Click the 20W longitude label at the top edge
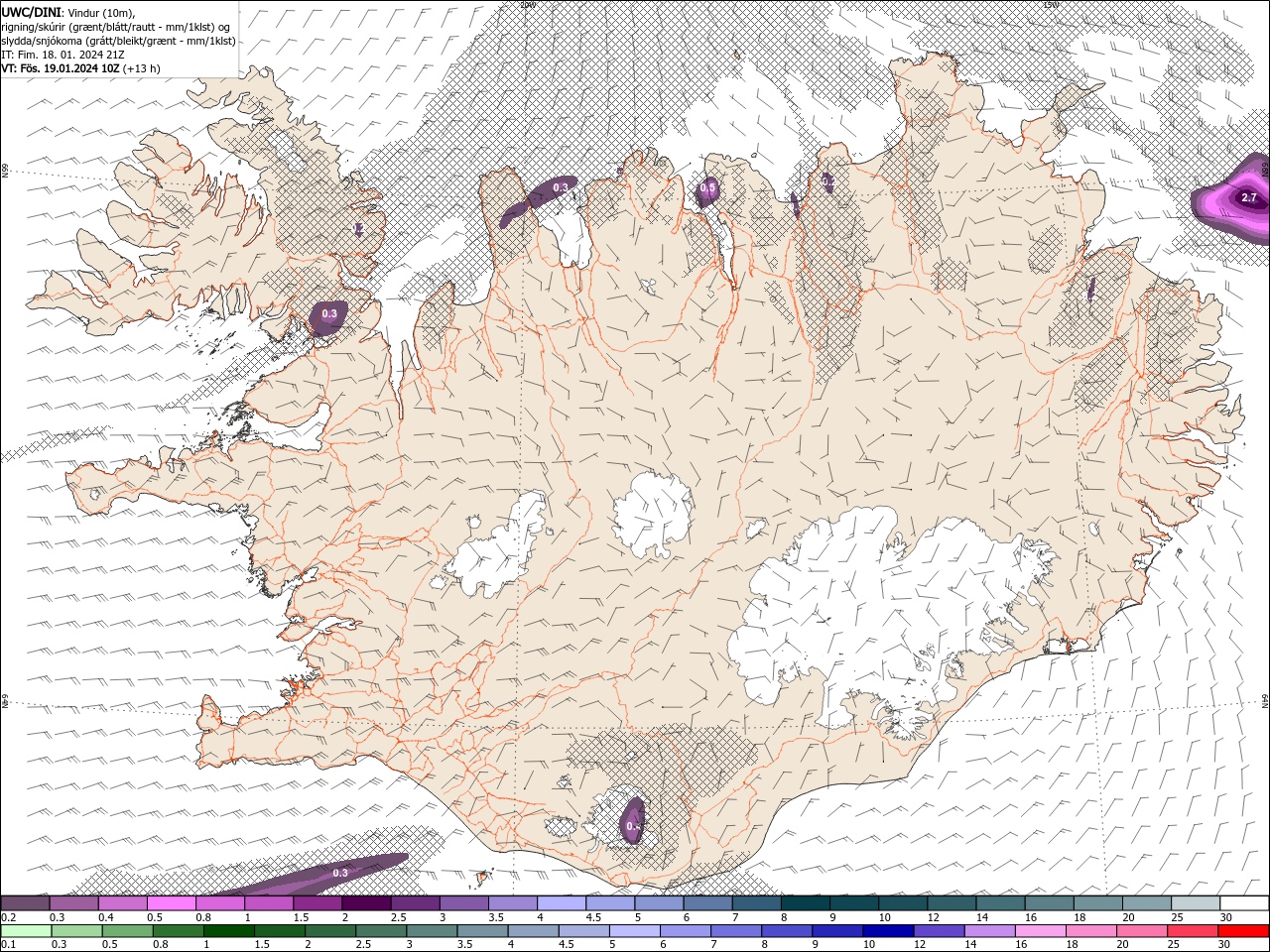This screenshot has width=1270, height=952. [528, 5]
